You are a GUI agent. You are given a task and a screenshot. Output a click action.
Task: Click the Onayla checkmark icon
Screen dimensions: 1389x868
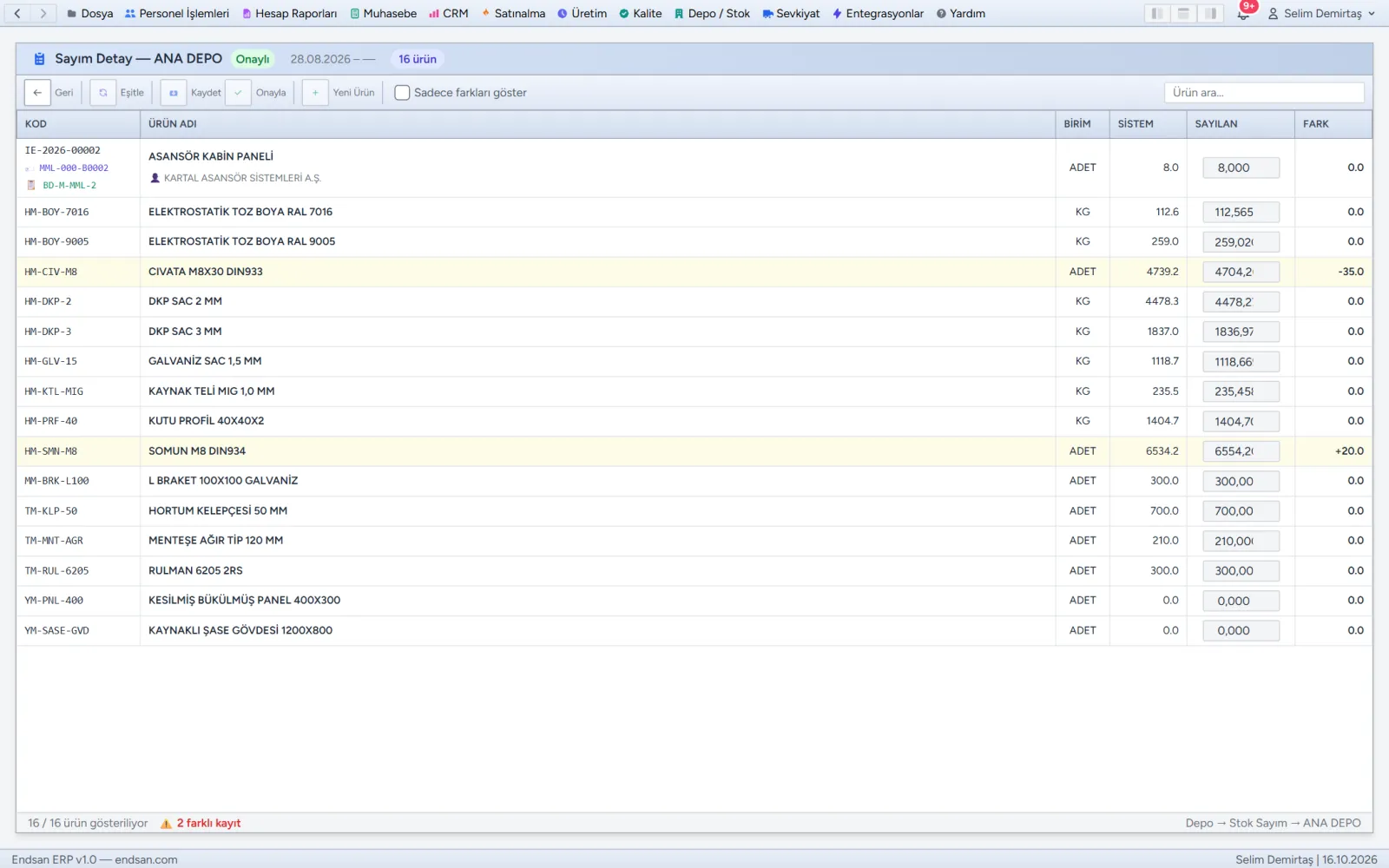tap(238, 93)
